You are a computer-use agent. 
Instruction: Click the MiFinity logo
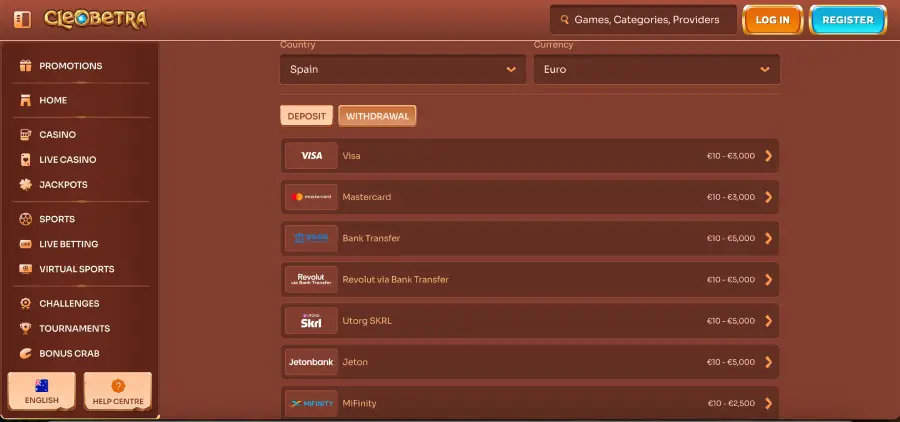click(312, 403)
